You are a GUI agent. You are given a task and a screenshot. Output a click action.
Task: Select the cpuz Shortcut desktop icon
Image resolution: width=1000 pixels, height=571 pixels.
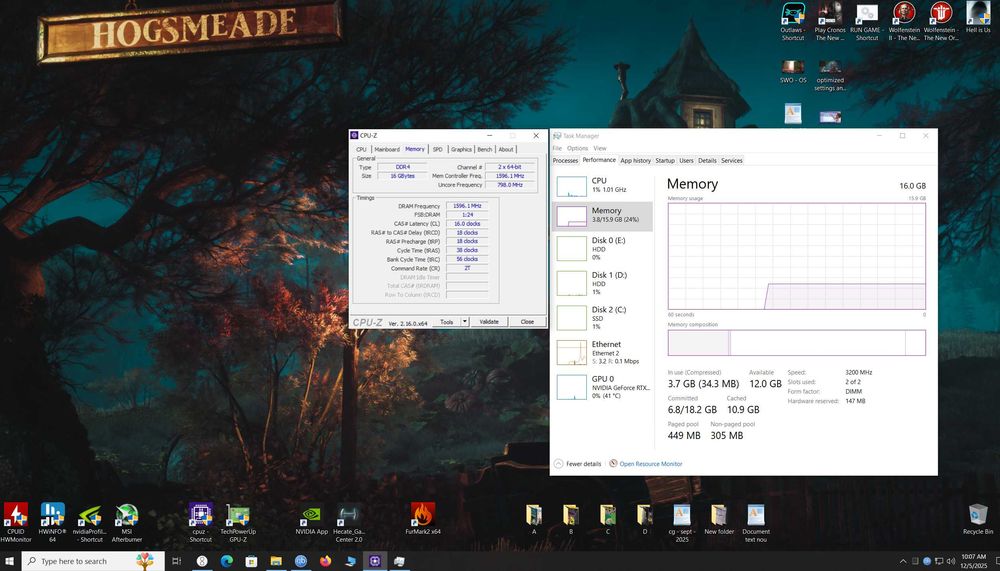click(200, 522)
